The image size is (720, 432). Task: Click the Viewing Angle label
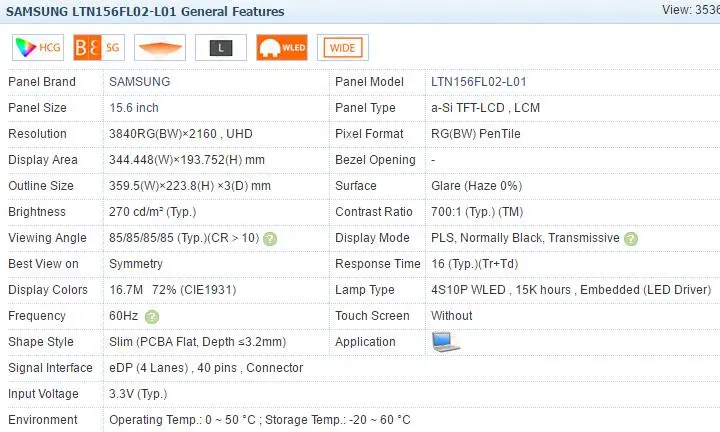tap(47, 238)
